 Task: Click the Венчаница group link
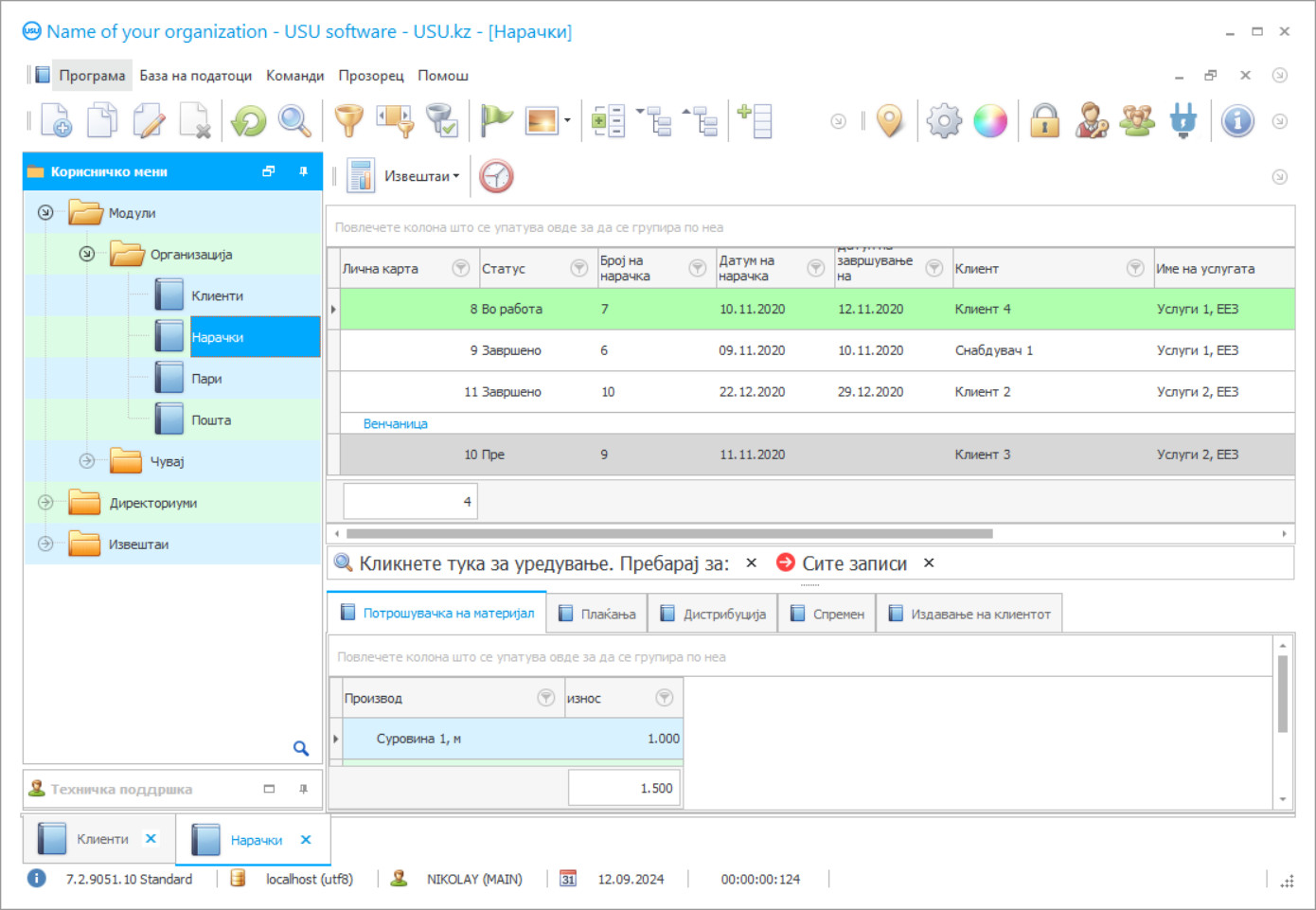click(396, 423)
